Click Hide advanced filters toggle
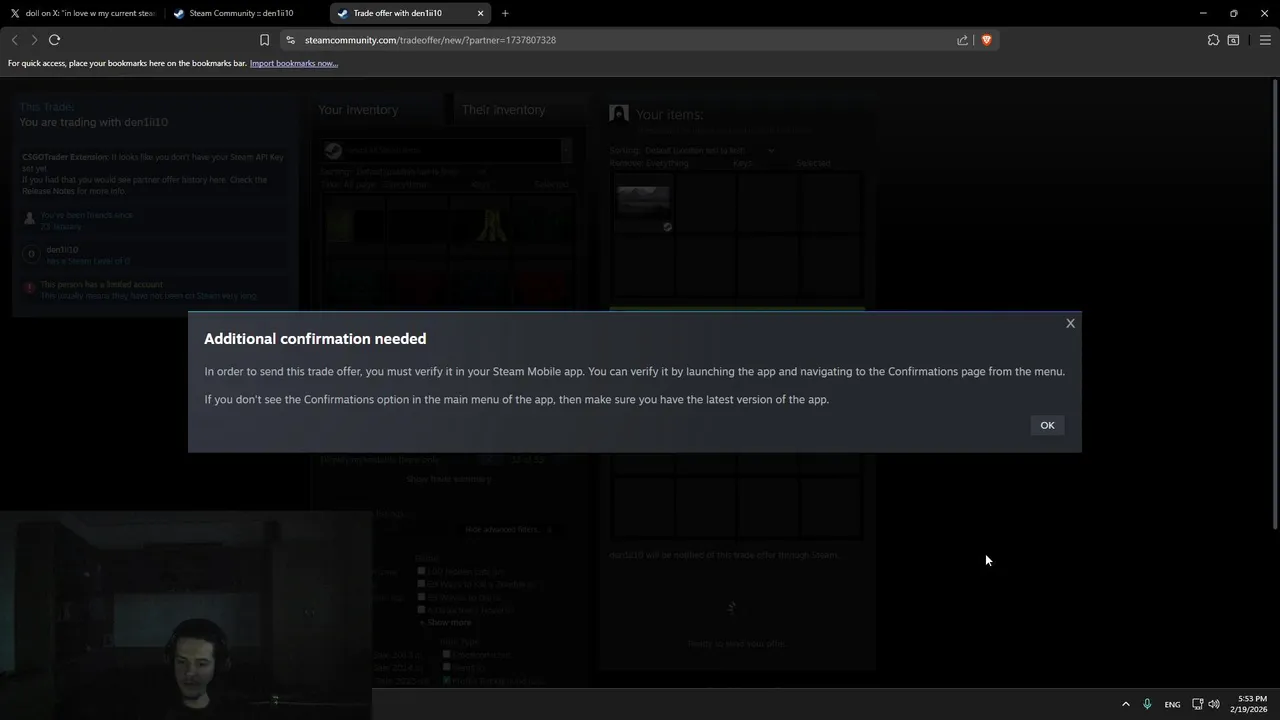Screen dimensions: 1280x720 pos(508,529)
